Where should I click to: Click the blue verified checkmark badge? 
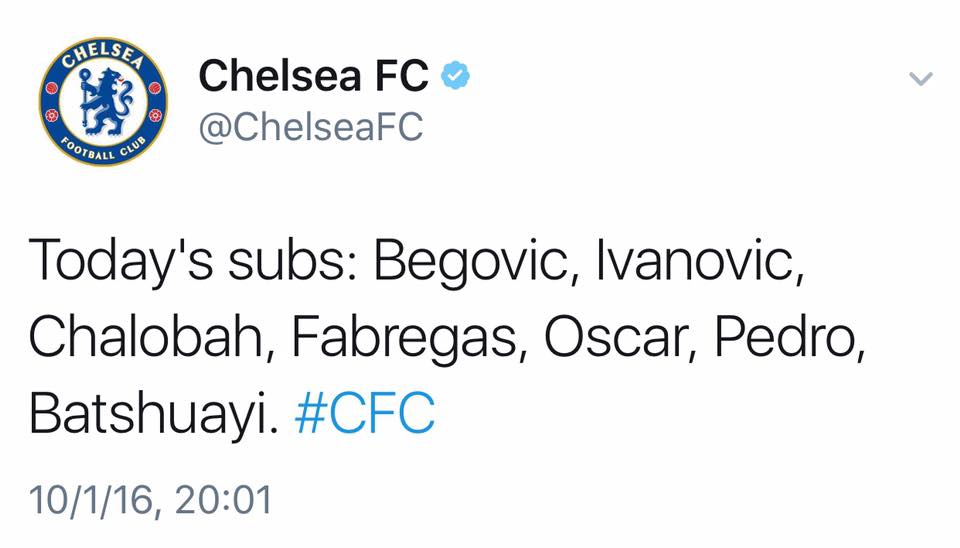tap(457, 75)
